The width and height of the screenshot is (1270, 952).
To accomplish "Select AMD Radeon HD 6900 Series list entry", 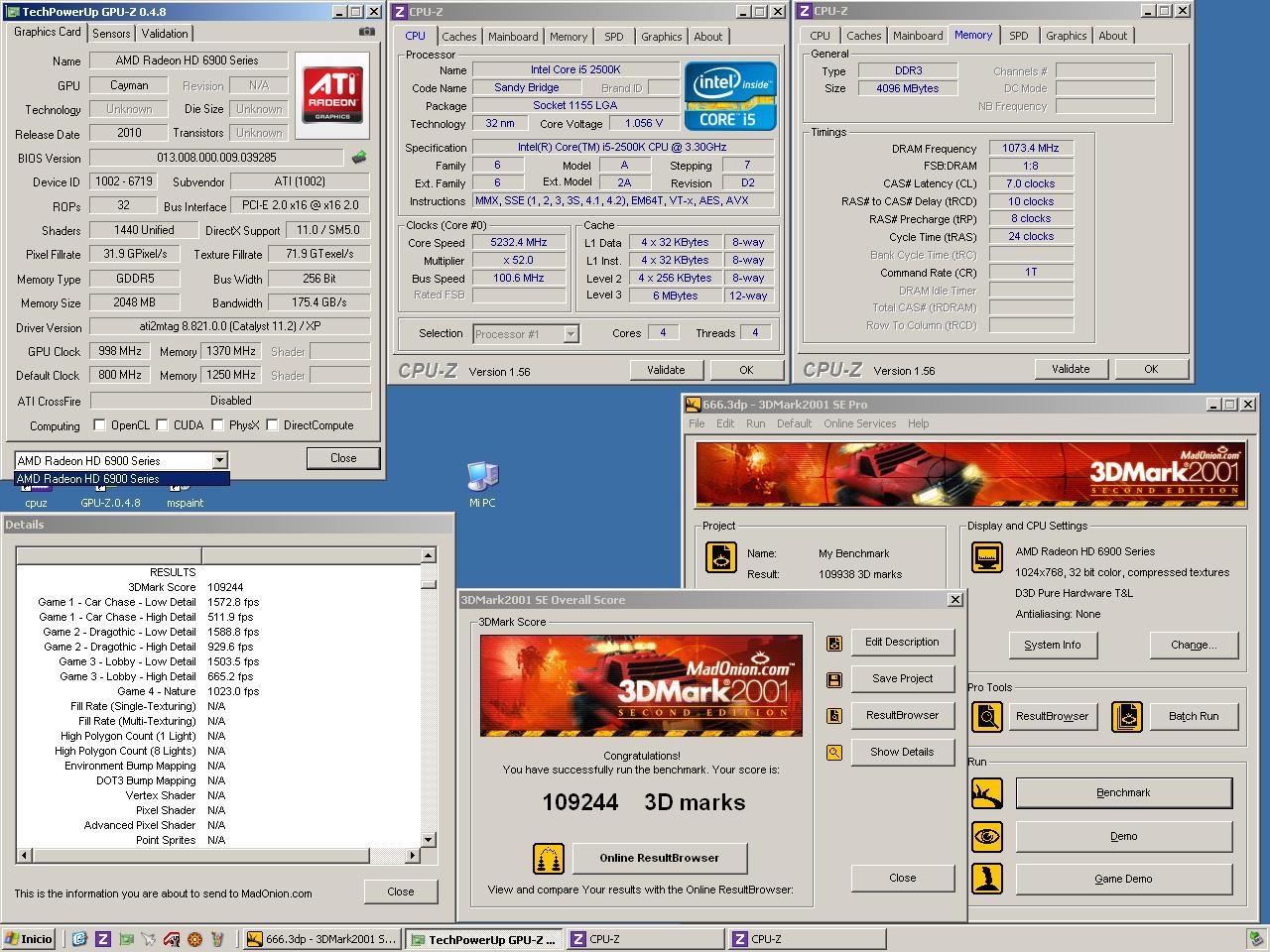I will coord(122,479).
